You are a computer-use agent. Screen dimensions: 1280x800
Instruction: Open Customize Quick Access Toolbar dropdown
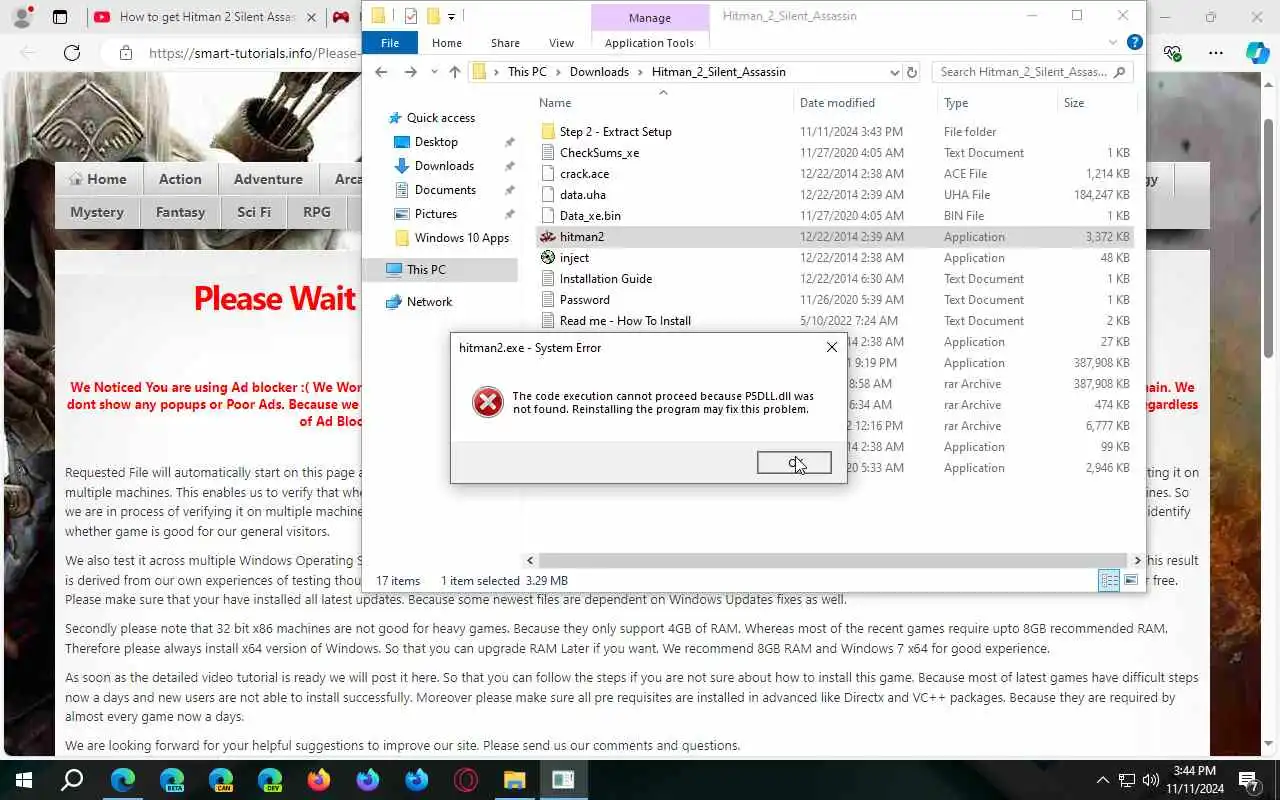pyautogui.click(x=451, y=17)
